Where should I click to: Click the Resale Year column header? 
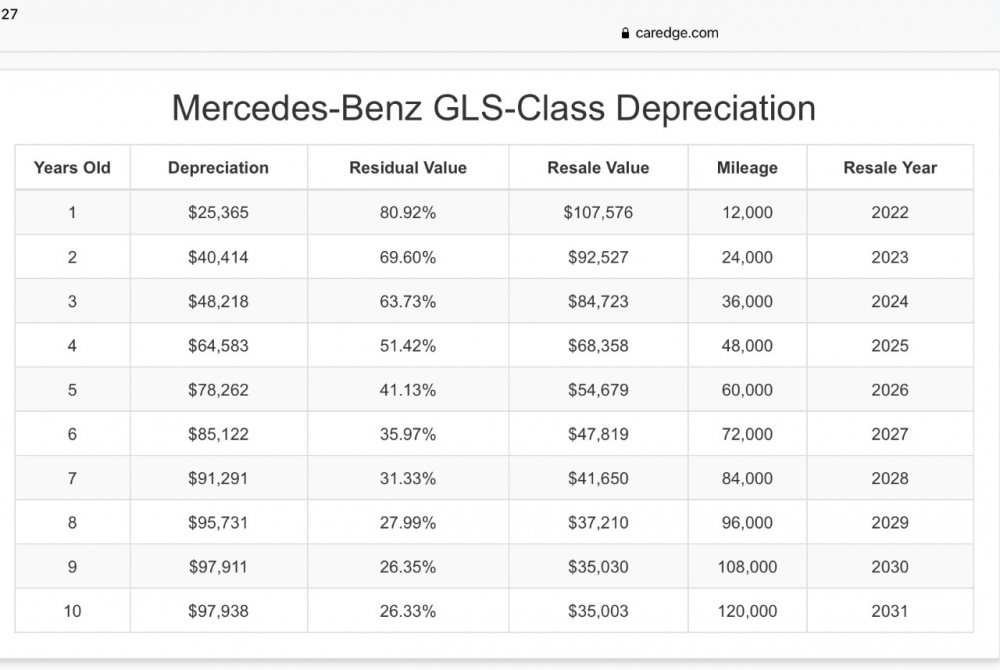tap(890, 168)
